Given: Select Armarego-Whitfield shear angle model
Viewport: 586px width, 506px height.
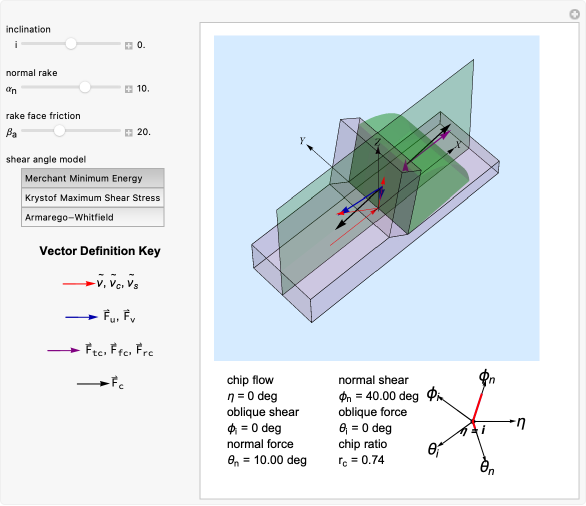Looking at the screenshot, I should pos(93,217).
